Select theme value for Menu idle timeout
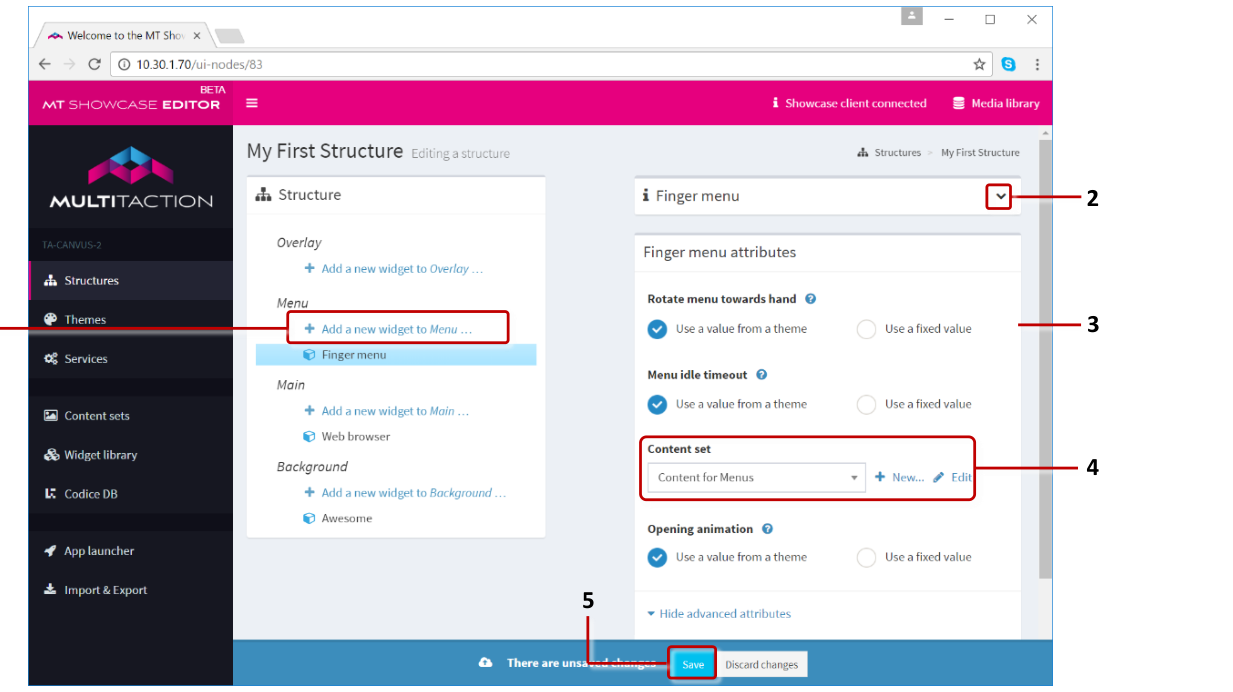The image size is (1233, 692). (x=657, y=405)
